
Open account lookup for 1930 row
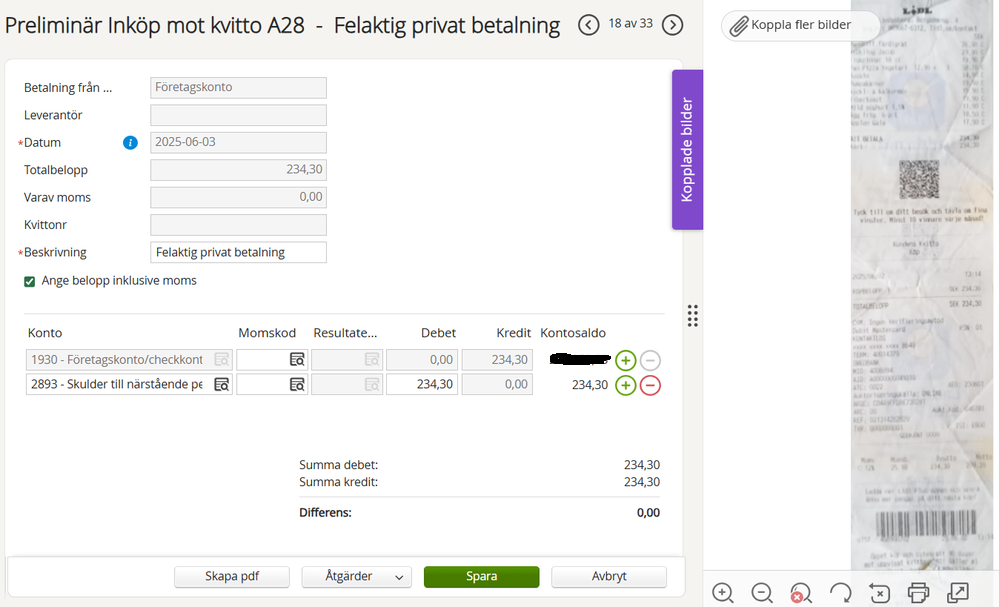[x=221, y=360]
